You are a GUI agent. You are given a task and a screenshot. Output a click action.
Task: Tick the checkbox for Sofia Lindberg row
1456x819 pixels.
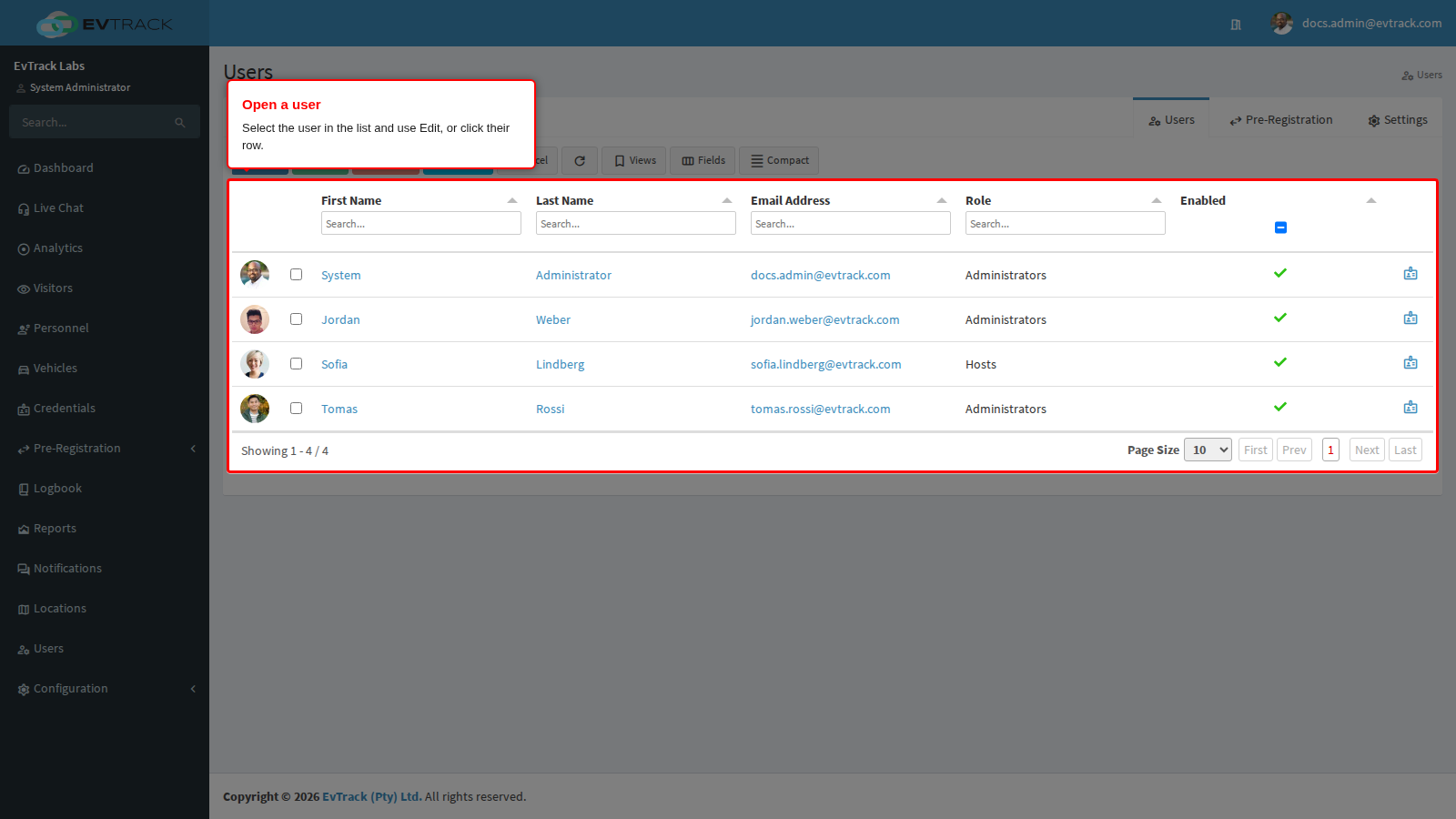tap(296, 363)
